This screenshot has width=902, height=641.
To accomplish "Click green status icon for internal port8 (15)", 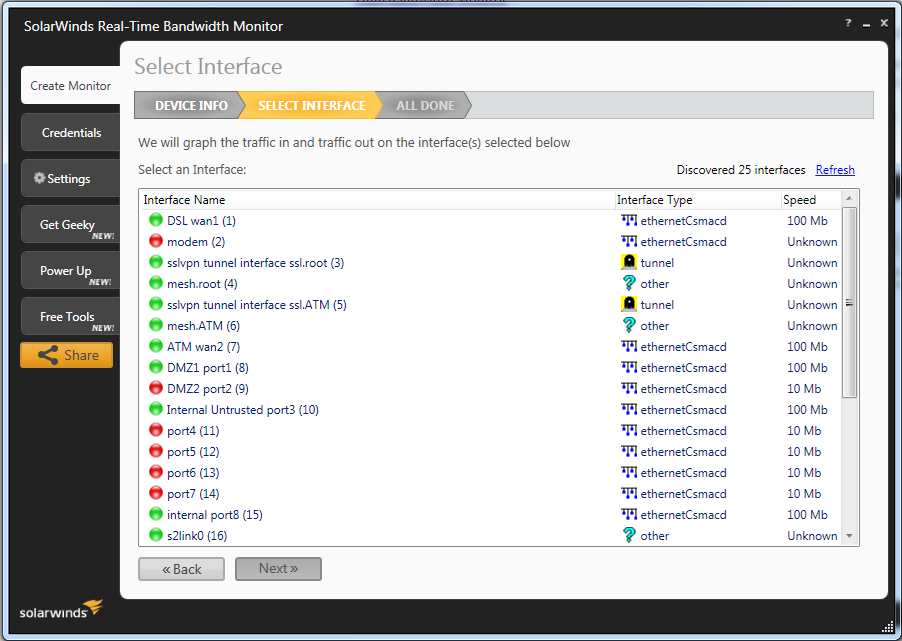I will point(156,514).
